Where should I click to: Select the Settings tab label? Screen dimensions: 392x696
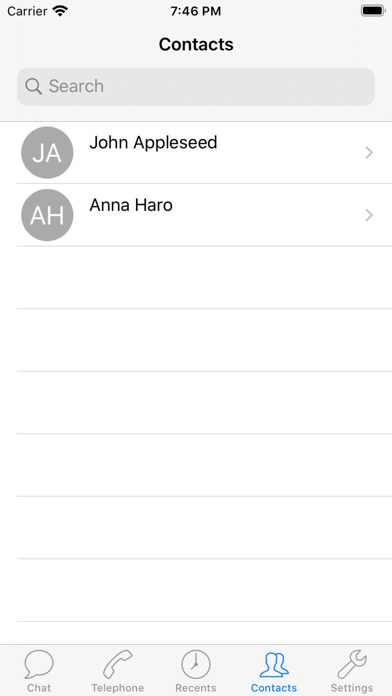point(352,688)
